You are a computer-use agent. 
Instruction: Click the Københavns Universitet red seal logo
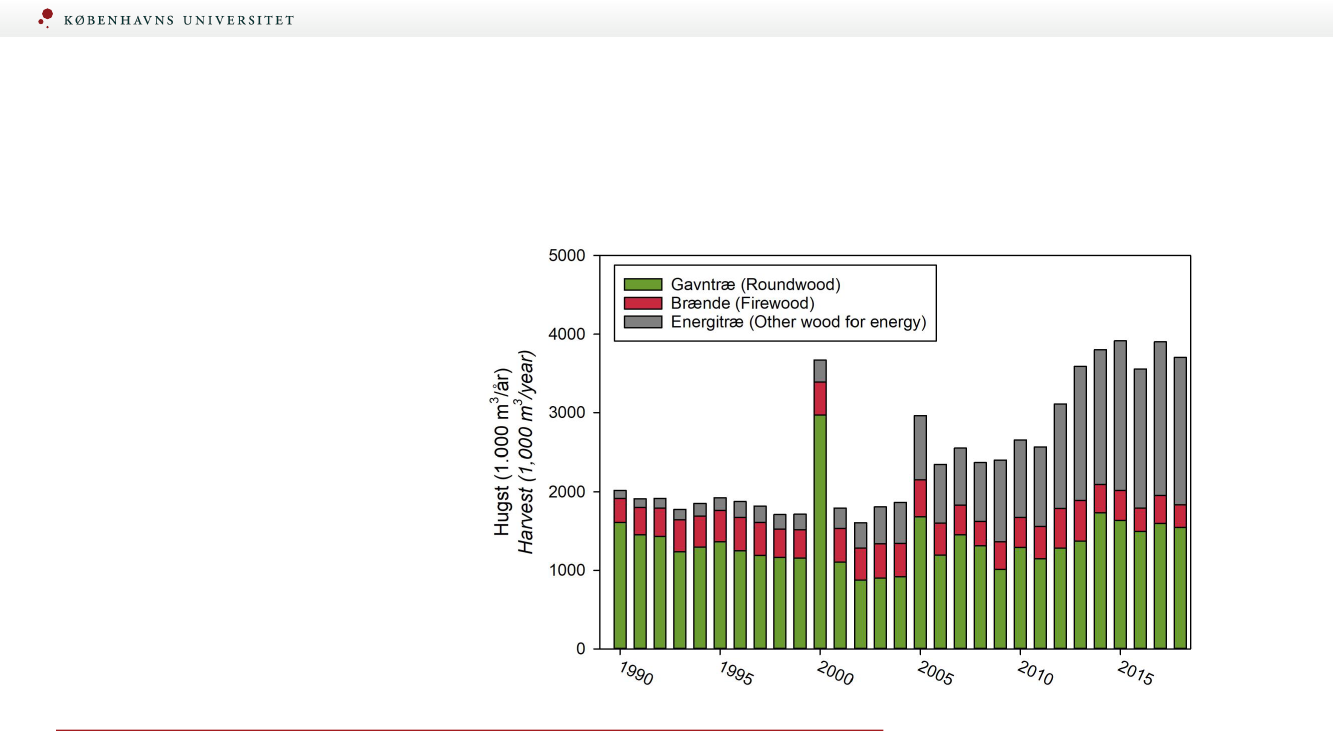(x=45, y=18)
